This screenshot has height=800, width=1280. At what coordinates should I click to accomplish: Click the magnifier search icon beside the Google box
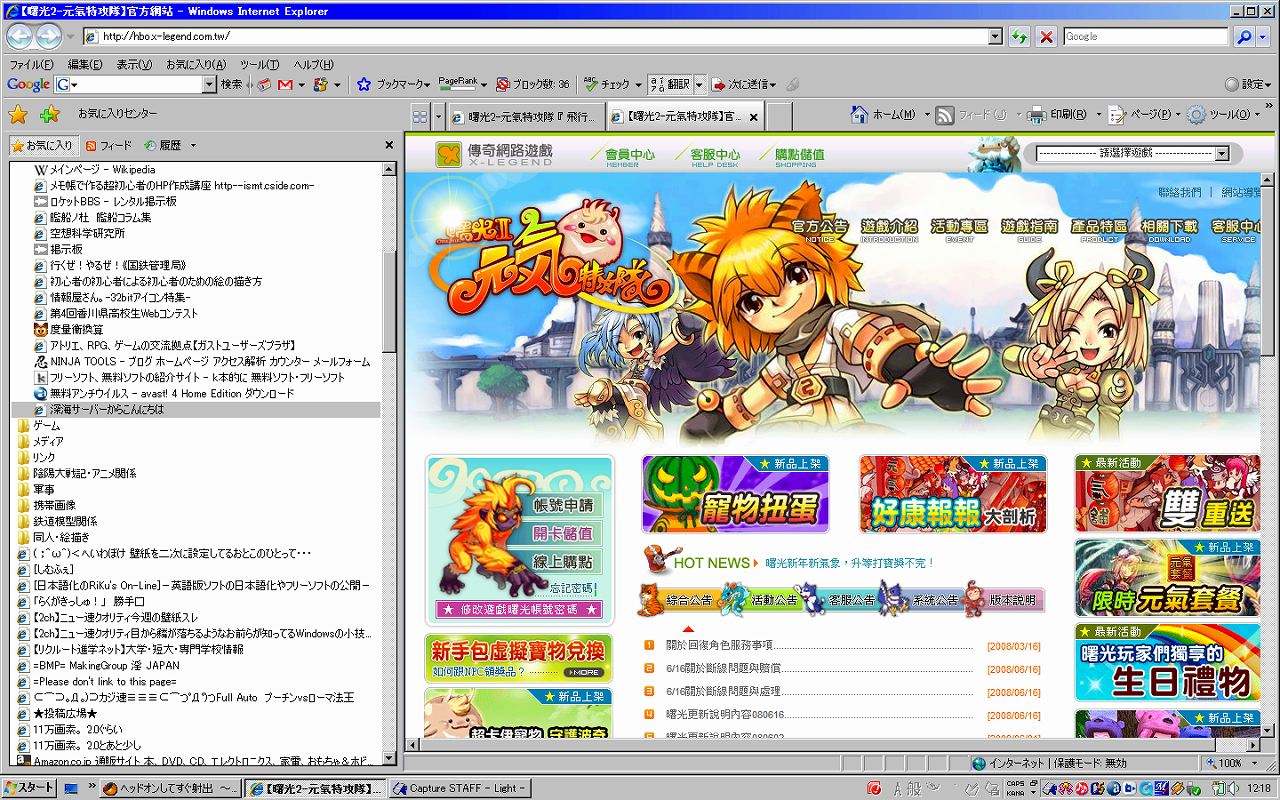tap(1243, 37)
